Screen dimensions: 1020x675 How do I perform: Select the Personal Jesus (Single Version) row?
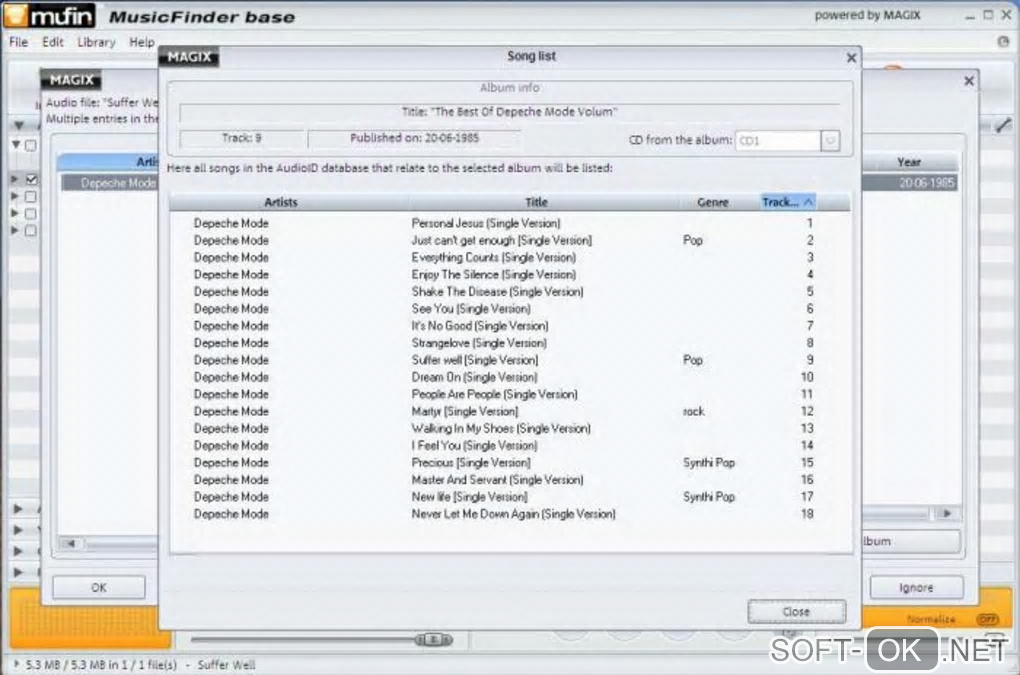click(509, 223)
